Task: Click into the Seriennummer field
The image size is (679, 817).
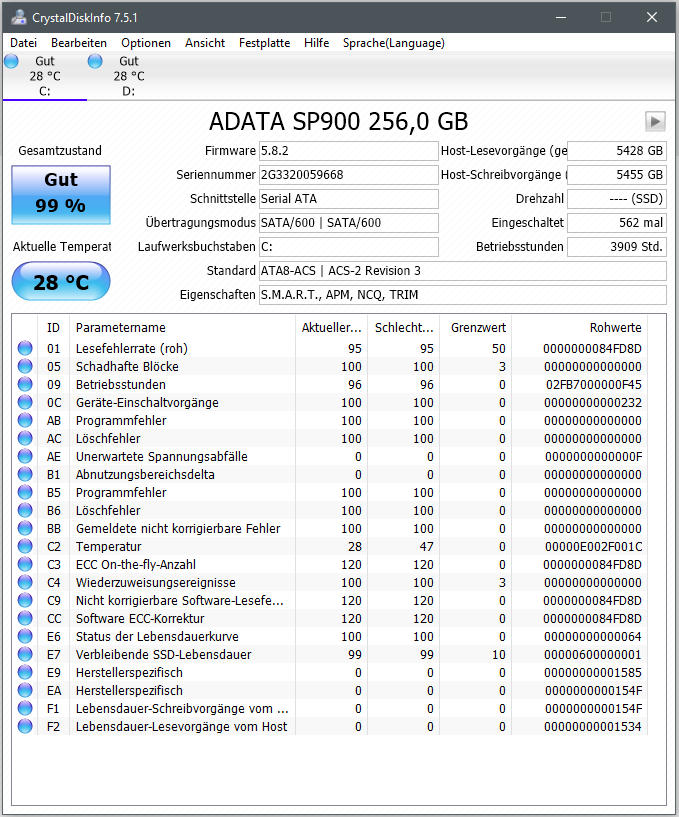Action: [x=349, y=175]
